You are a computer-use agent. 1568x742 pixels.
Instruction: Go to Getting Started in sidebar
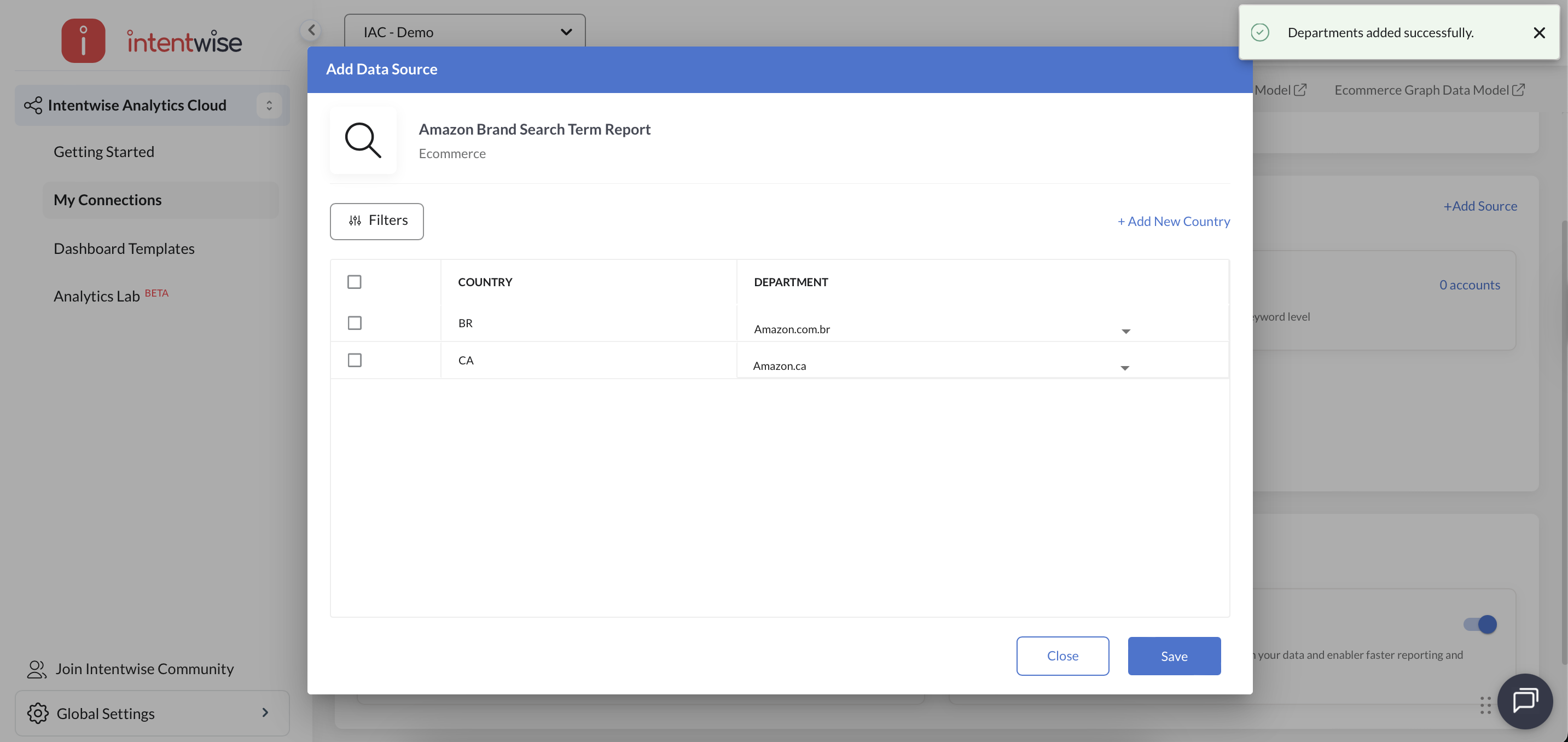103,152
